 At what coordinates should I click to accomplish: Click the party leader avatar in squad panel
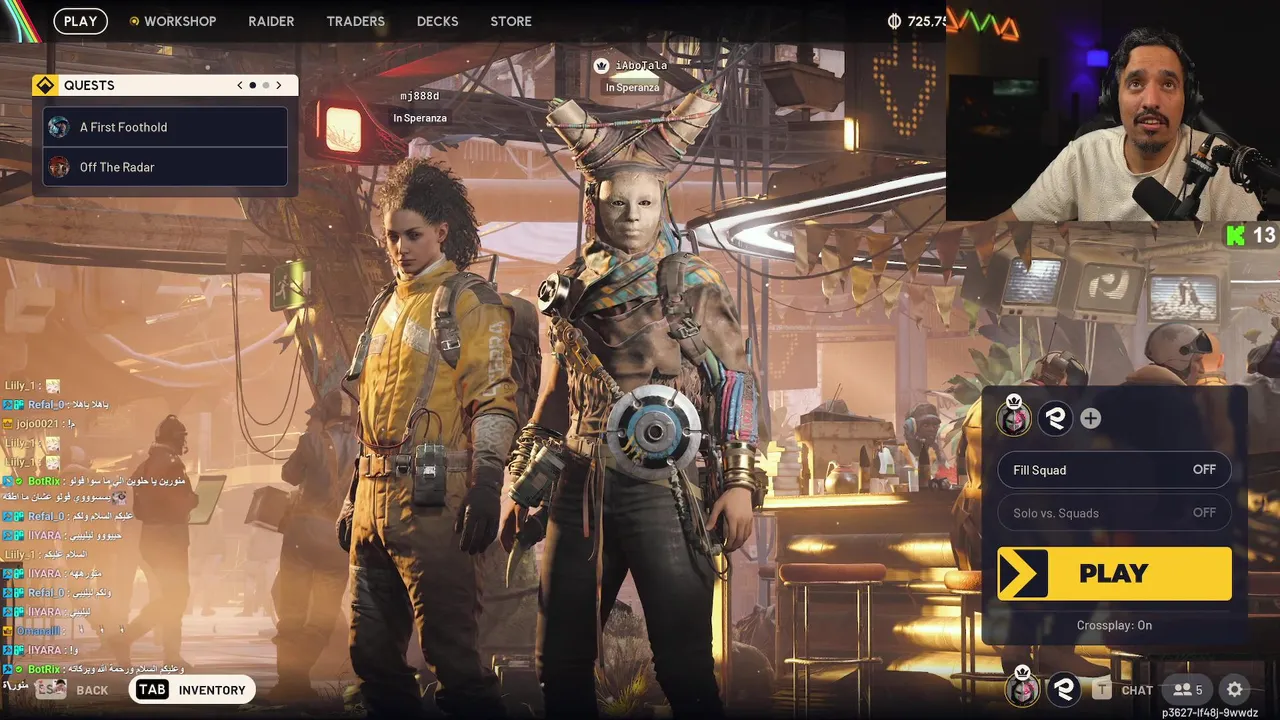click(1014, 418)
